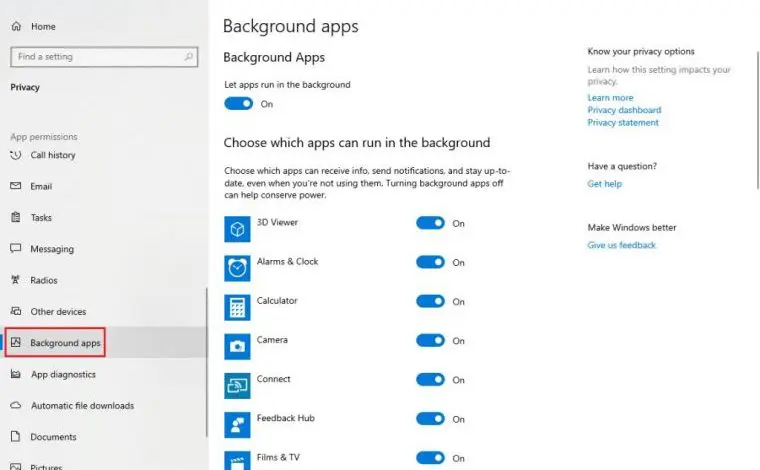Click the Automatic file downloads cloud icon
Screen dimensions: 760x470
16,406
